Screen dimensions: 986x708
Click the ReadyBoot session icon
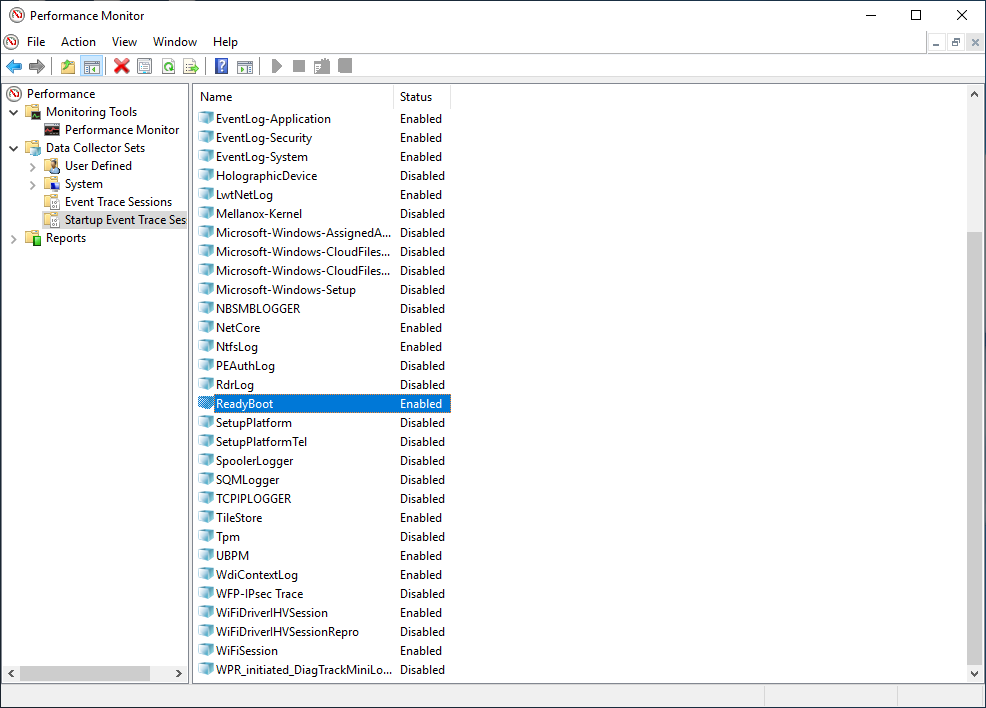click(206, 403)
